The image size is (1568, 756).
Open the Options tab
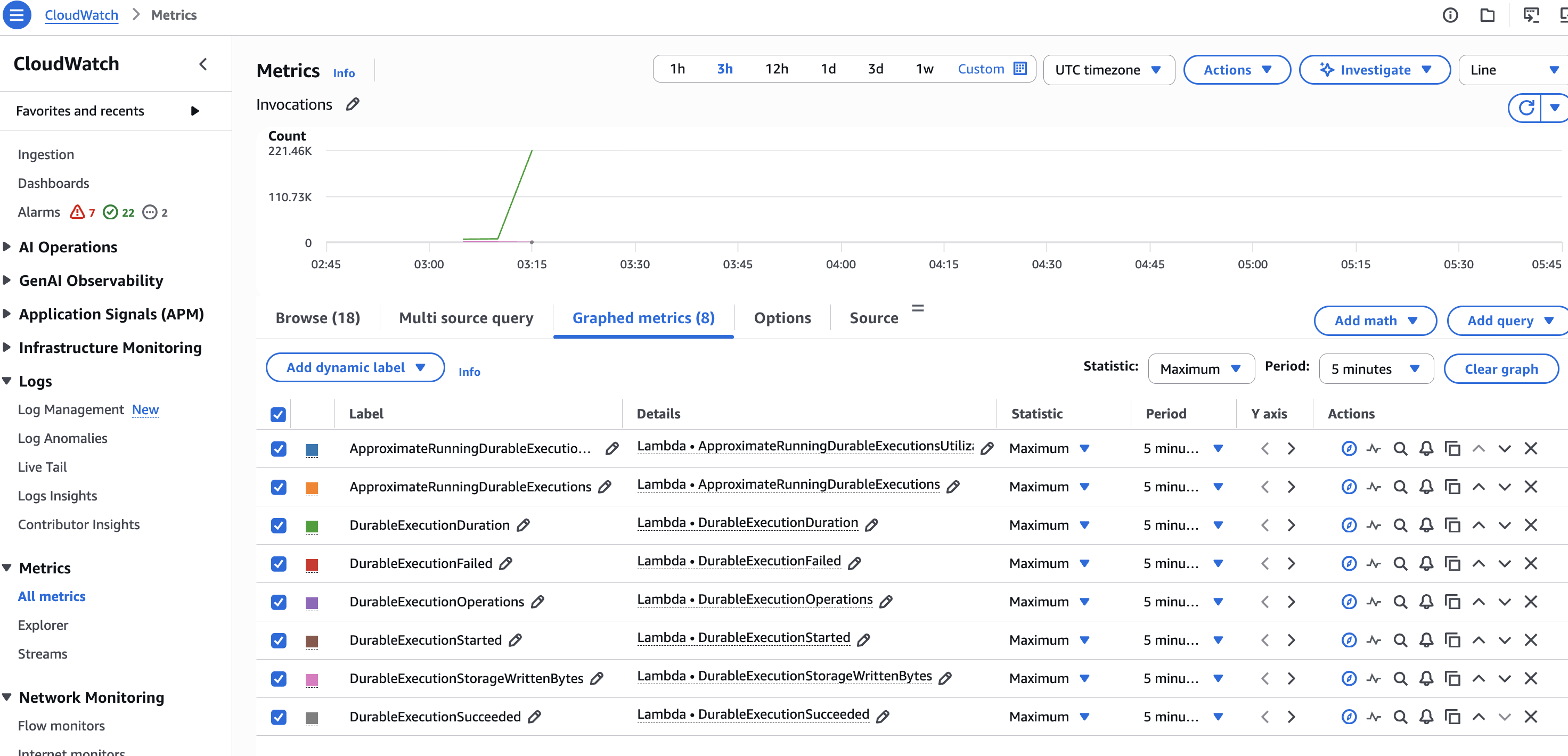[781, 318]
